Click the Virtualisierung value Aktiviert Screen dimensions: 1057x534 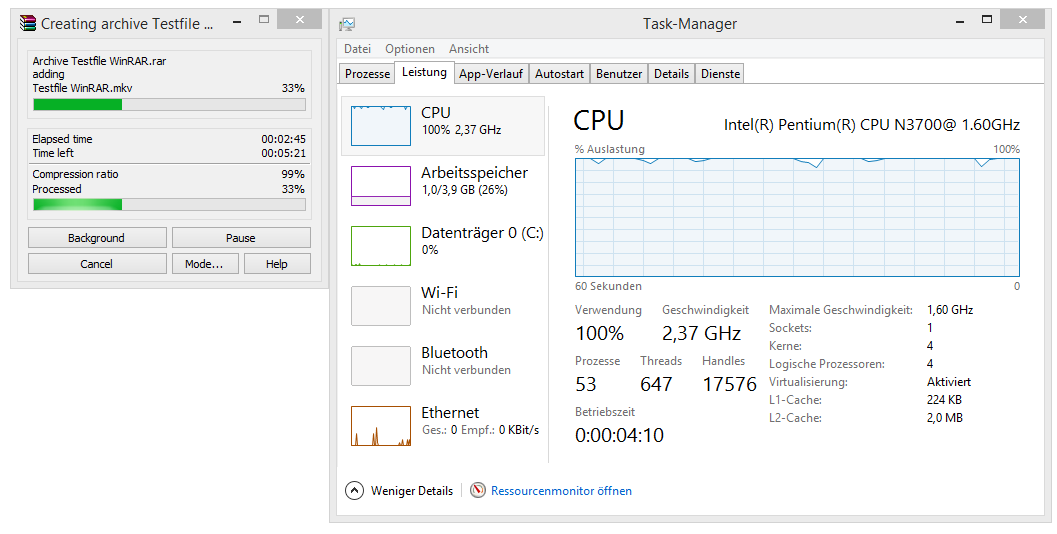pos(949,382)
